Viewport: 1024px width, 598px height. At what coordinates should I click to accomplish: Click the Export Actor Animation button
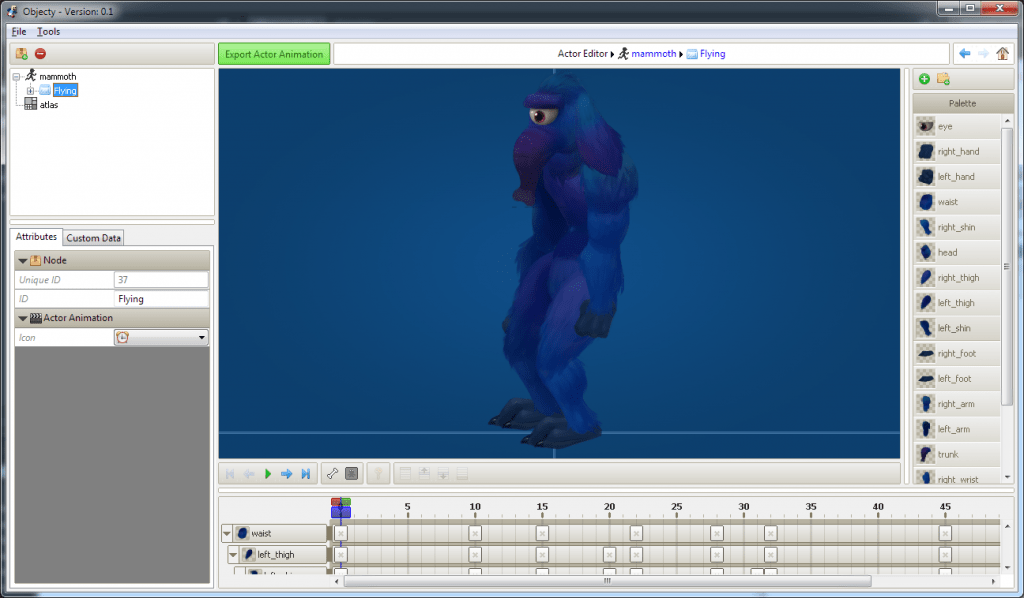[274, 54]
